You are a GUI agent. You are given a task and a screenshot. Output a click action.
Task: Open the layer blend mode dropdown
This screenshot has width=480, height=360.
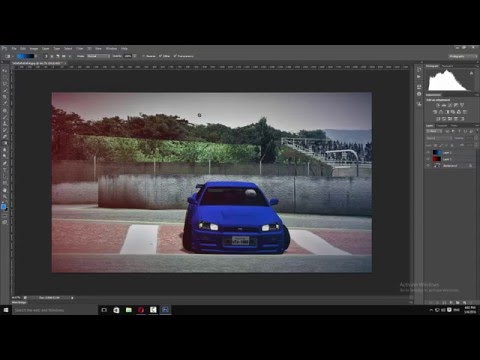click(x=439, y=138)
